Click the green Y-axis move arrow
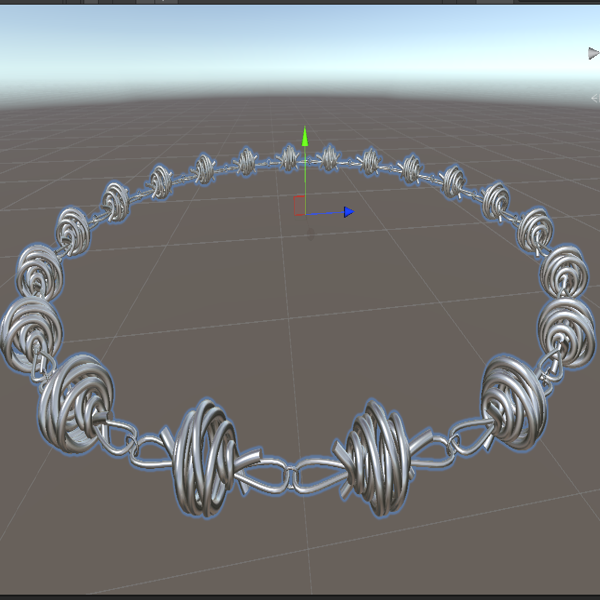This screenshot has width=600, height=600. pos(305,137)
